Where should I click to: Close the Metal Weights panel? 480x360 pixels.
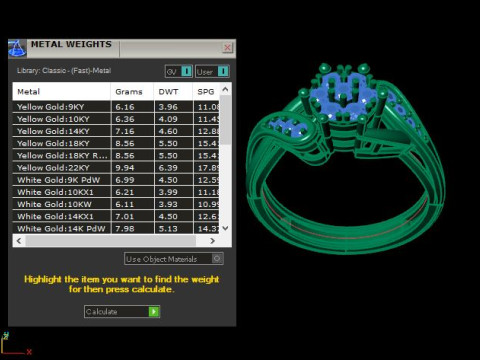click(227, 48)
